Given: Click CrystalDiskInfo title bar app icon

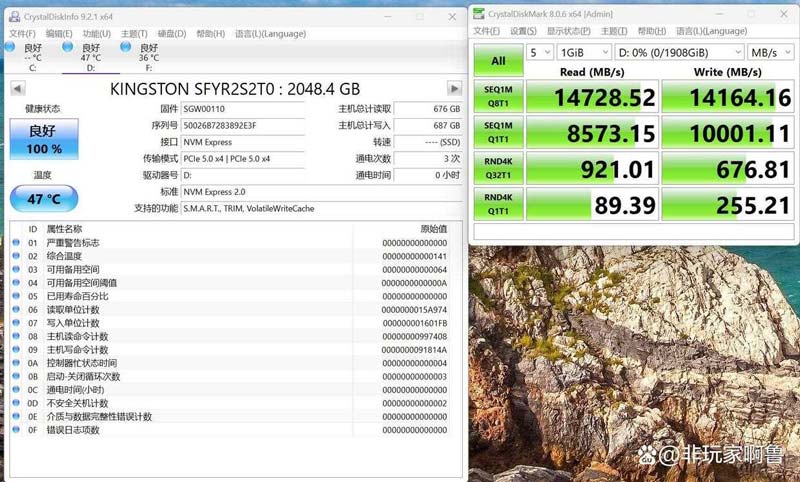Looking at the screenshot, I should click(x=15, y=16).
